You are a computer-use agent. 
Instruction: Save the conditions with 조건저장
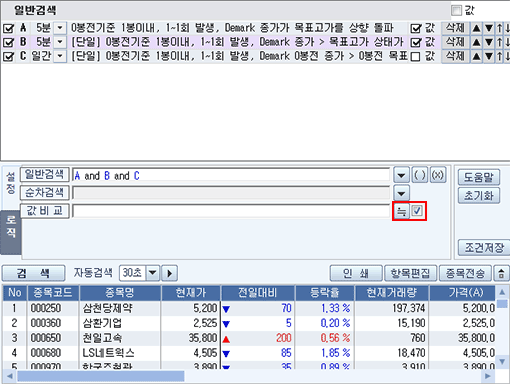click(484, 248)
